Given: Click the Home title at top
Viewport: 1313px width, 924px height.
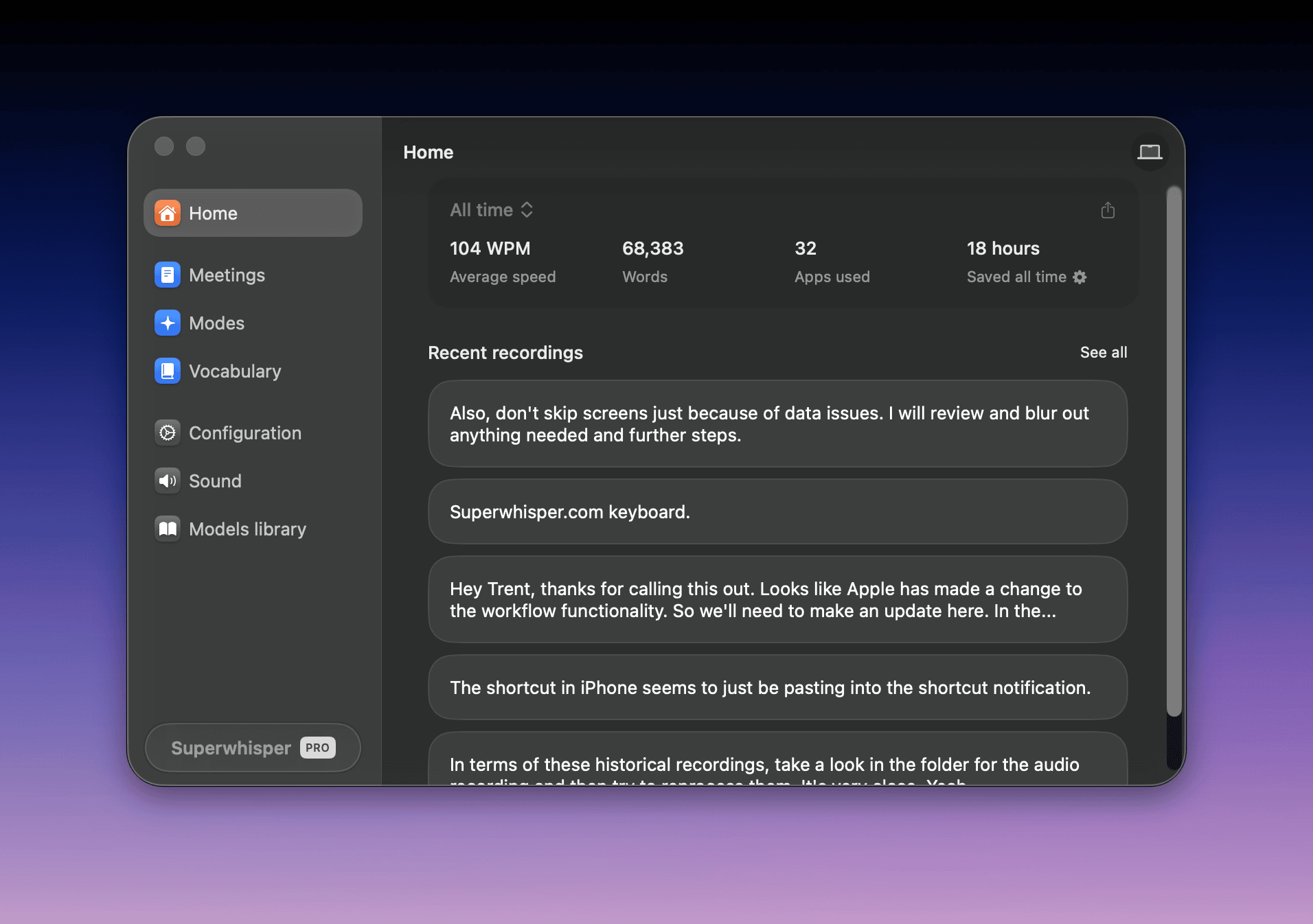Looking at the screenshot, I should [x=428, y=152].
